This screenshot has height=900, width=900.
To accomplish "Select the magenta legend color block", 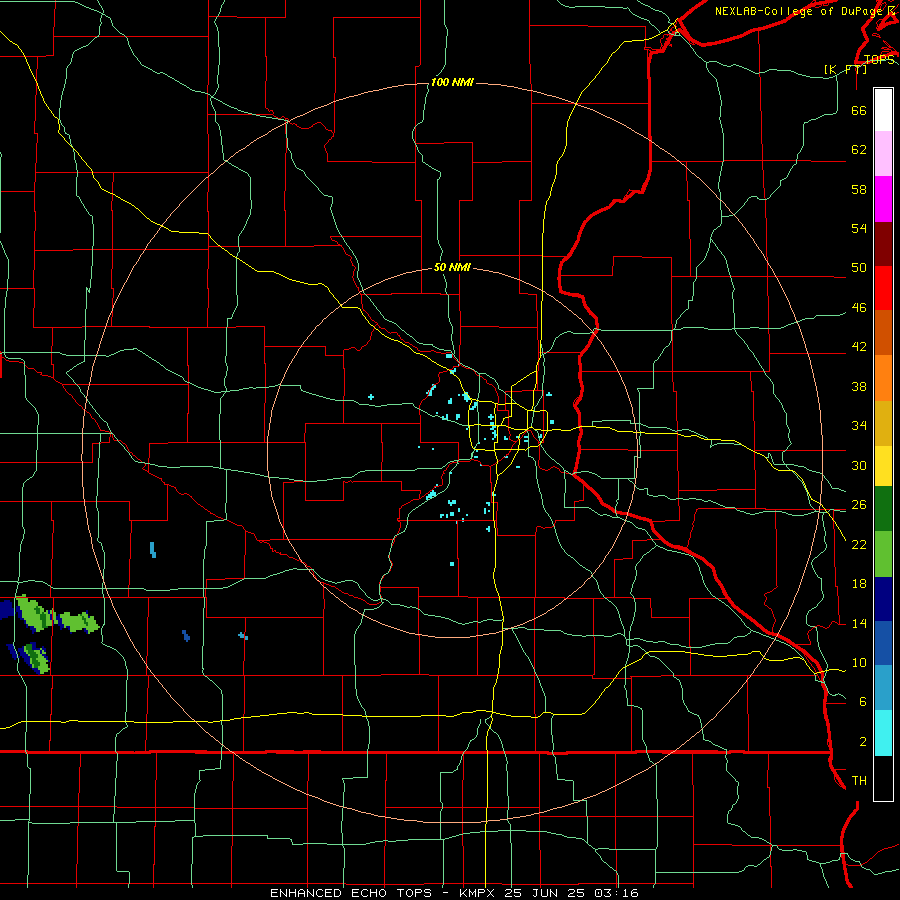I will 883,199.
